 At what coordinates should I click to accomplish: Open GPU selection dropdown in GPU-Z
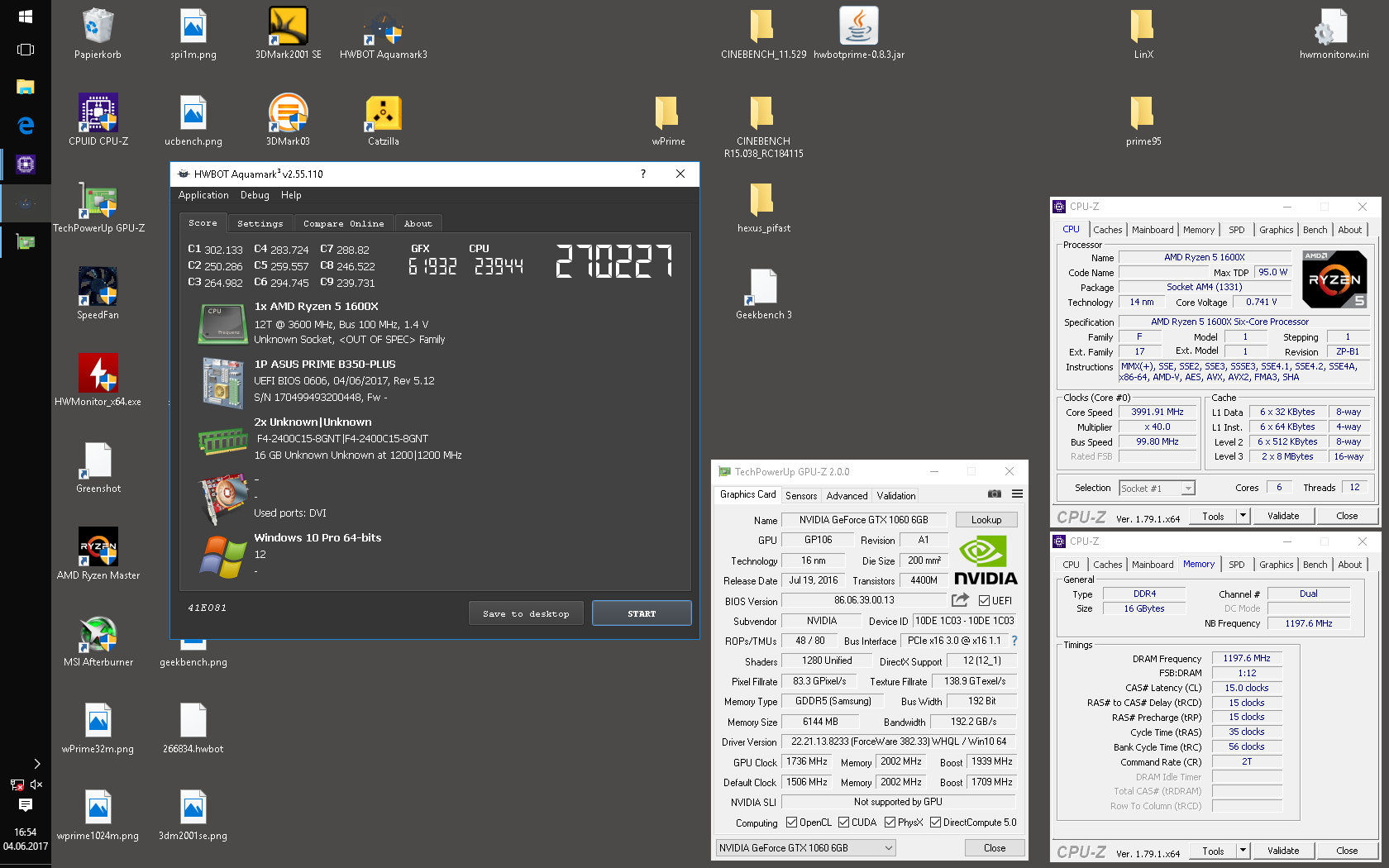pos(805,848)
